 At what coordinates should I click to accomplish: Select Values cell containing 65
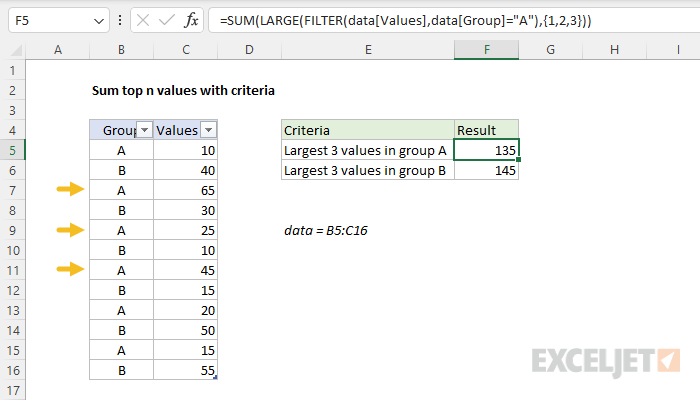[186, 190]
